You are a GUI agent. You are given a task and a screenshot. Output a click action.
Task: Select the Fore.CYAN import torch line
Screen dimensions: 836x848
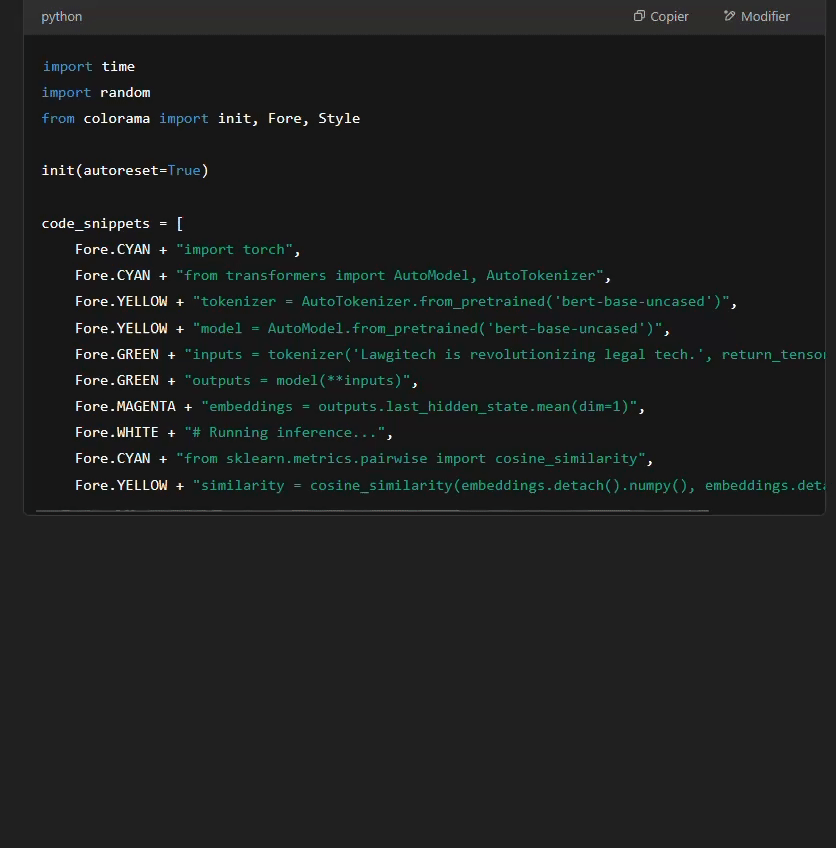tap(185, 249)
